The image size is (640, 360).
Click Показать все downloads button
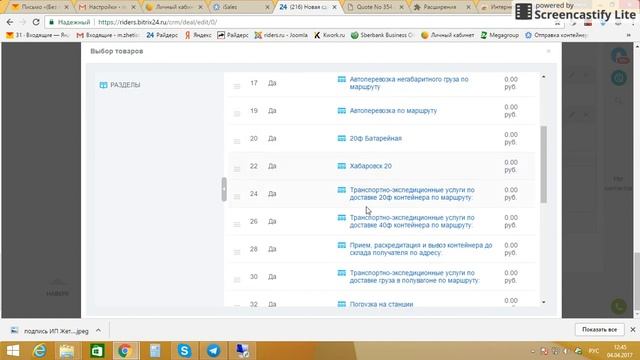click(x=599, y=329)
